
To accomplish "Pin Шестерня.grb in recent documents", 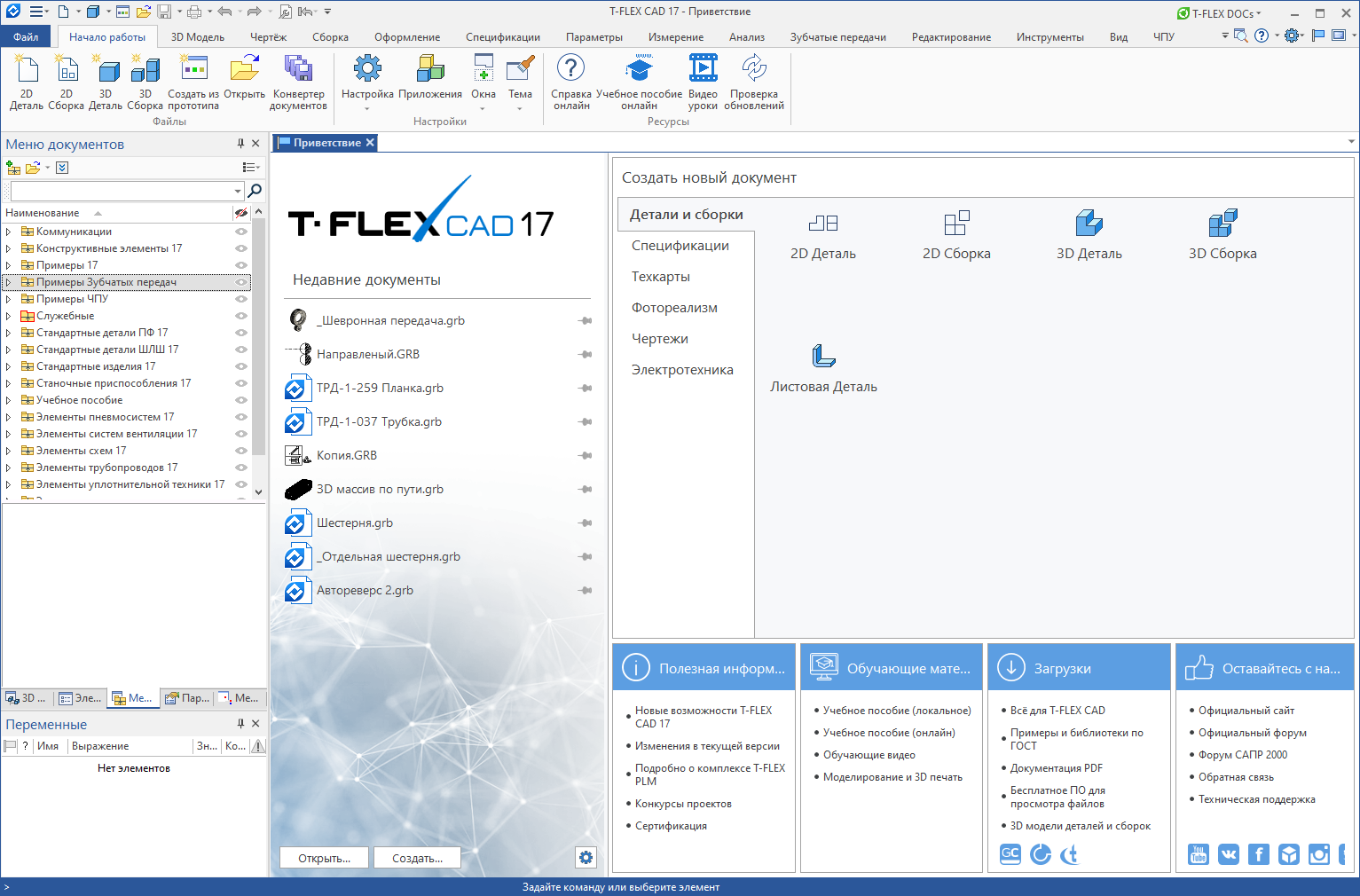I will pos(585,523).
